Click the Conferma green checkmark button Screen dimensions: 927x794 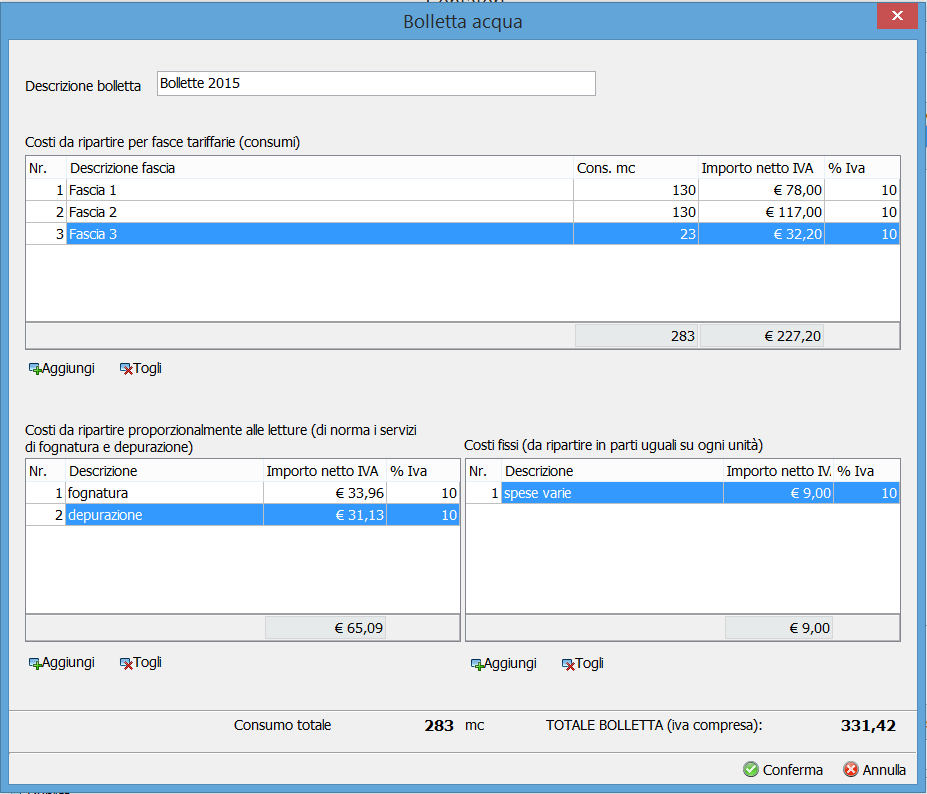coord(783,769)
